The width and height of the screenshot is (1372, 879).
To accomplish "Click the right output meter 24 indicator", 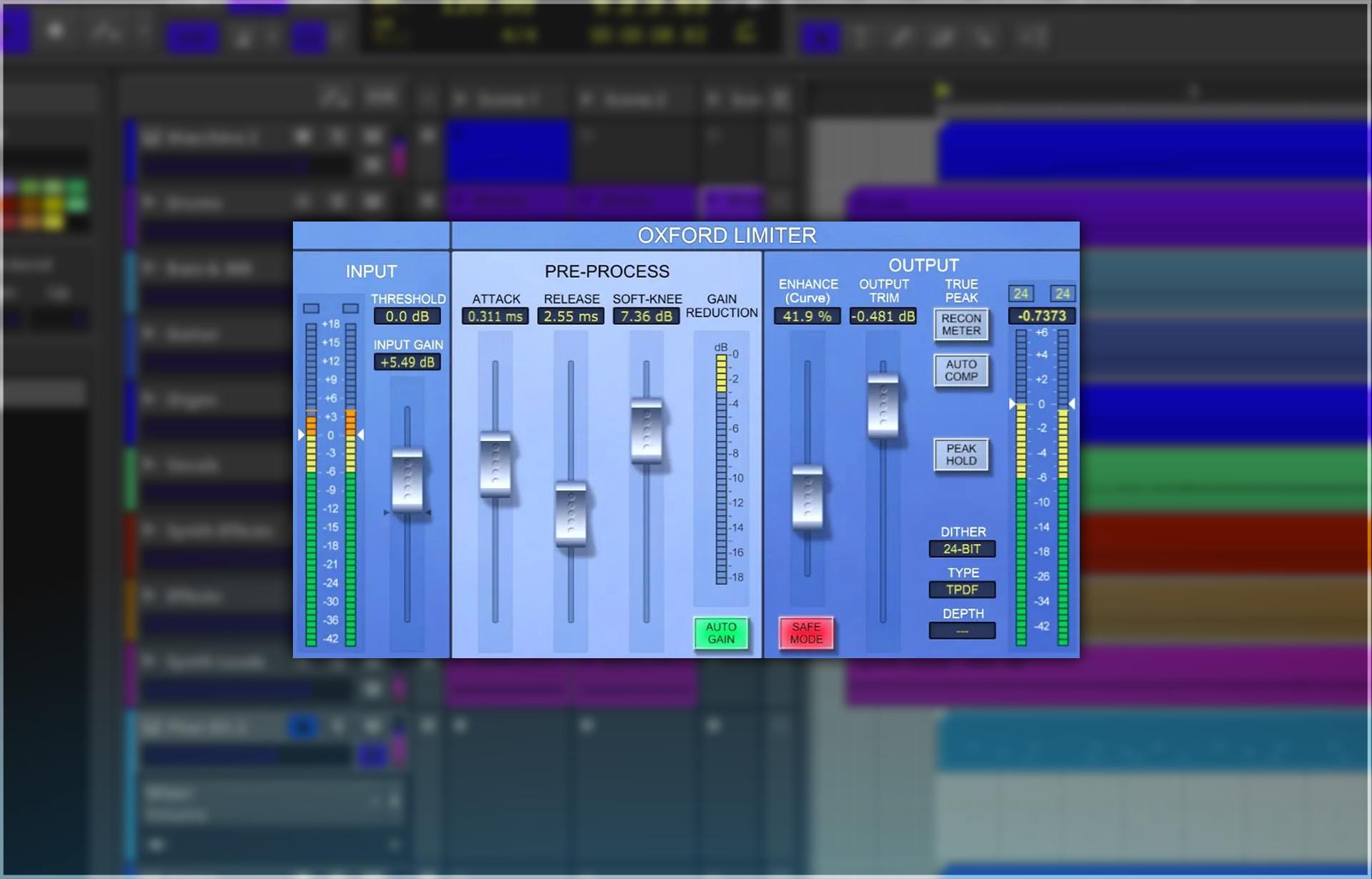I will pos(1063,294).
